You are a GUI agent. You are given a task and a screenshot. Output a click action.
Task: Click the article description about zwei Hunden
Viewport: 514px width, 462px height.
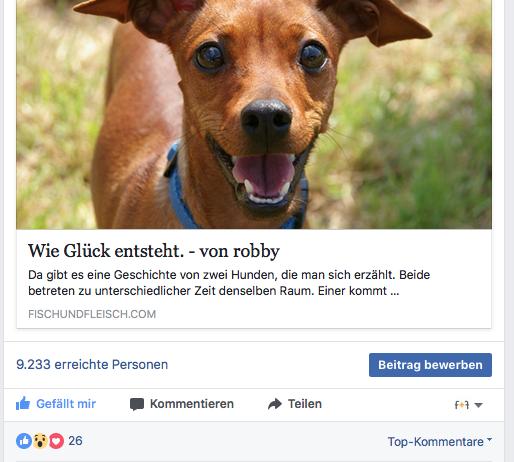(229, 283)
